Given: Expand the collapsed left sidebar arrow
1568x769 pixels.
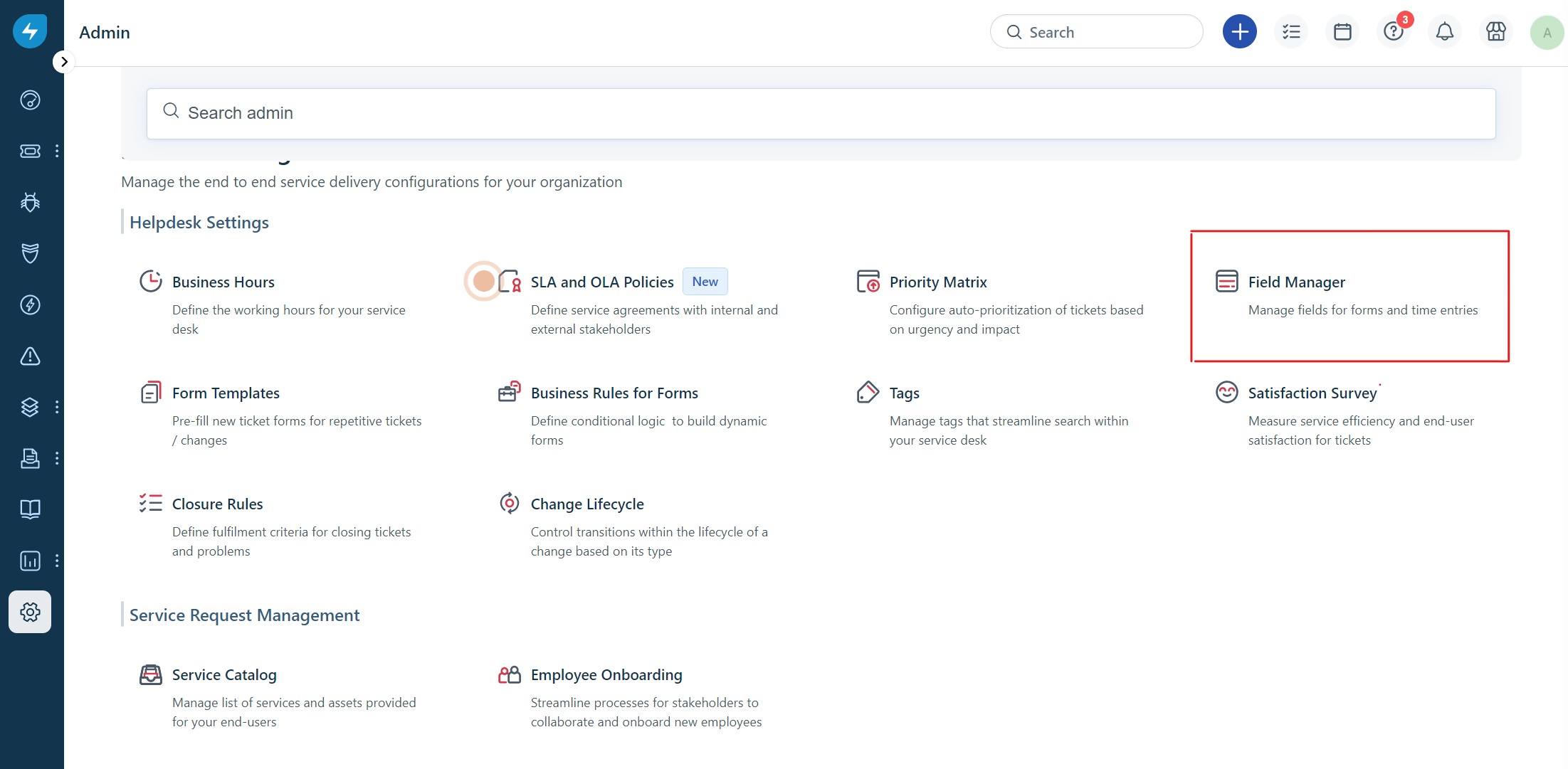Looking at the screenshot, I should click(x=64, y=62).
